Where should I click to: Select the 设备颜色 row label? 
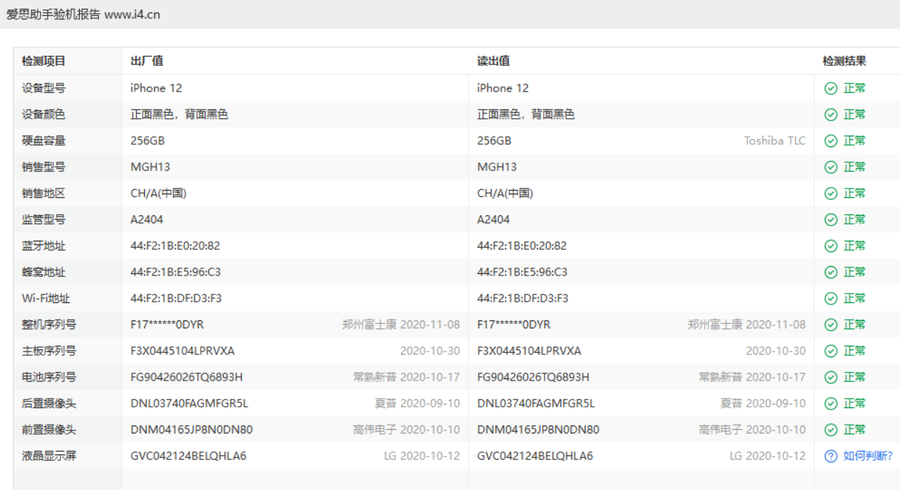44,114
